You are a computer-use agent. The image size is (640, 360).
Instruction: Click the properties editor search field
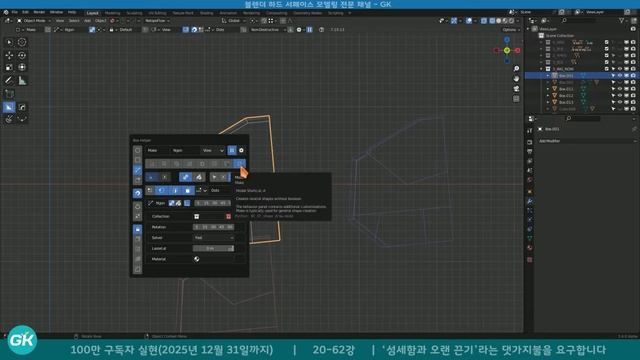(583, 118)
